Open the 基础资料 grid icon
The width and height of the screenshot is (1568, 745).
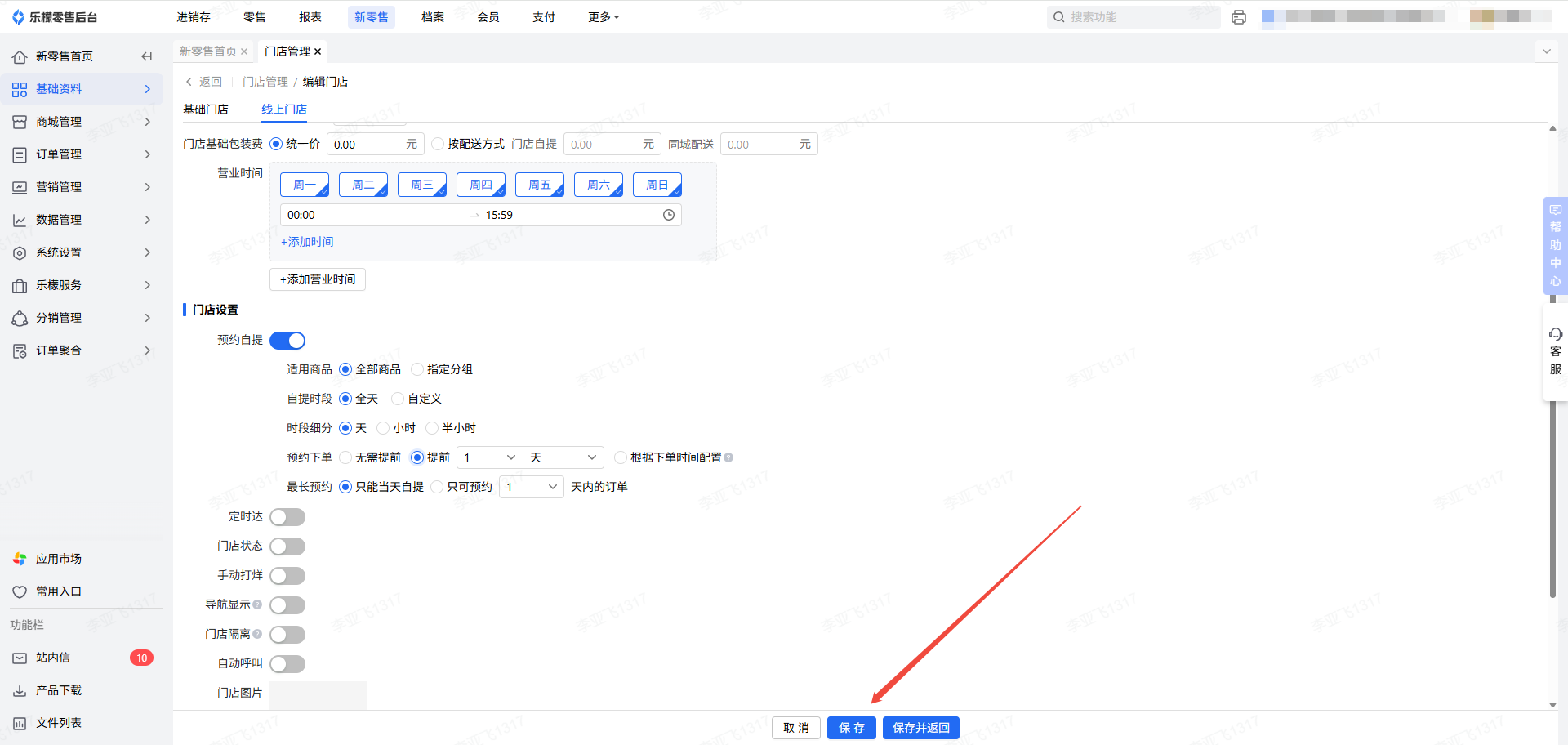tap(20, 89)
